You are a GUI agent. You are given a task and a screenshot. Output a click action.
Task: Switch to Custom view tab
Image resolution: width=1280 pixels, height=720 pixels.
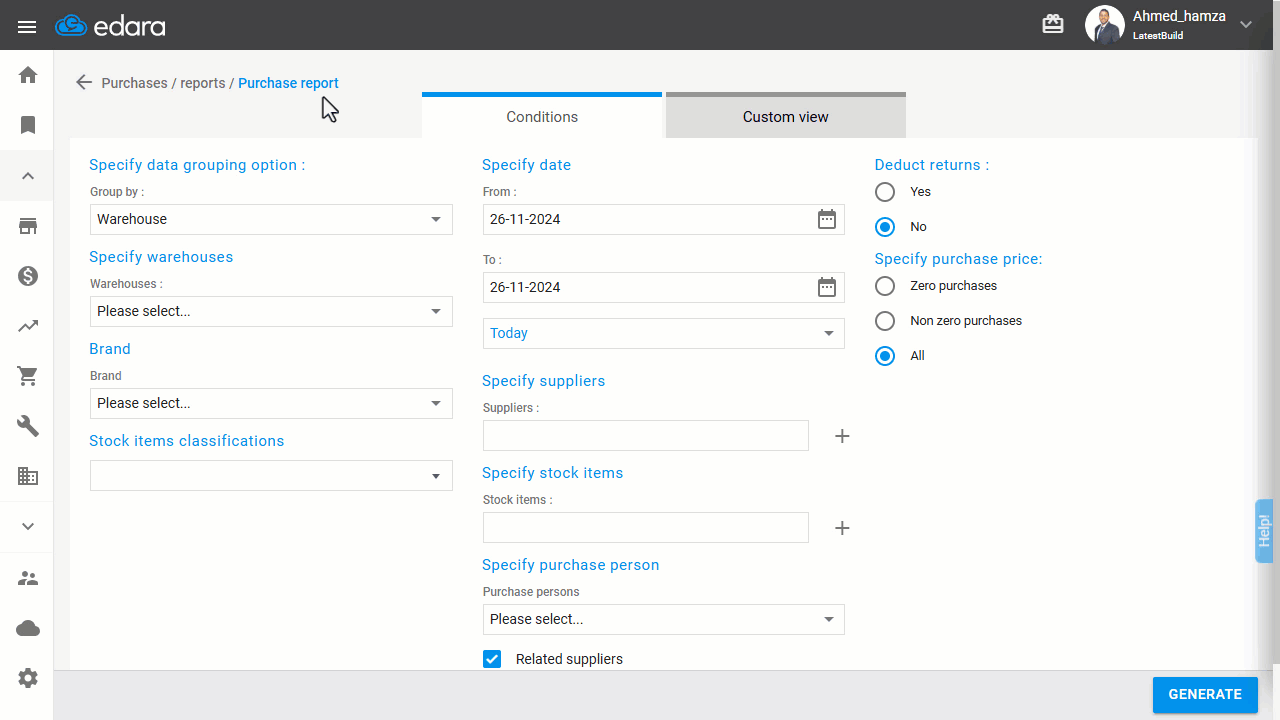click(x=786, y=115)
